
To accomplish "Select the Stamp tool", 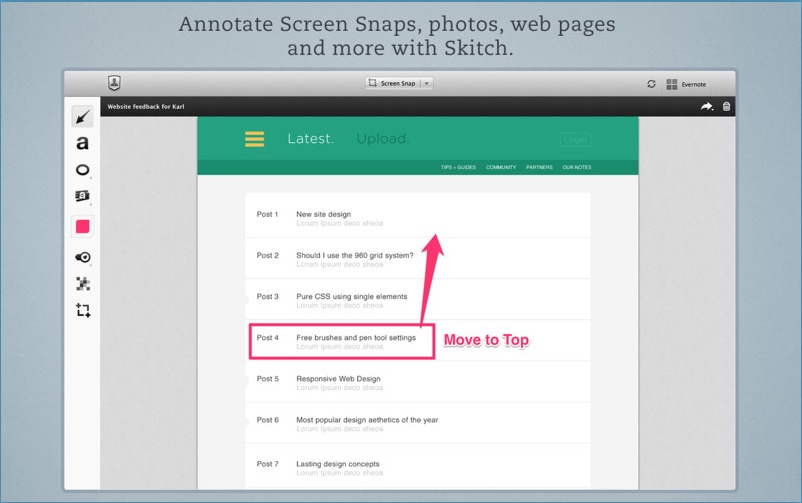I will (82, 197).
